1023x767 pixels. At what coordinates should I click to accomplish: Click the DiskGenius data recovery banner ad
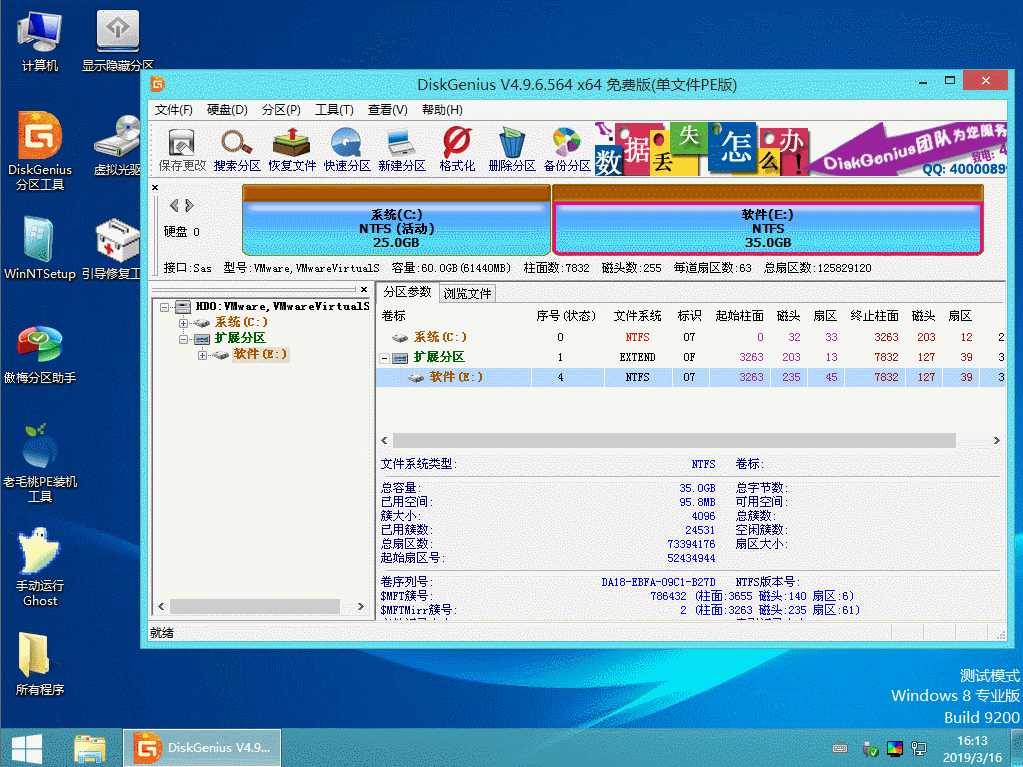800,149
